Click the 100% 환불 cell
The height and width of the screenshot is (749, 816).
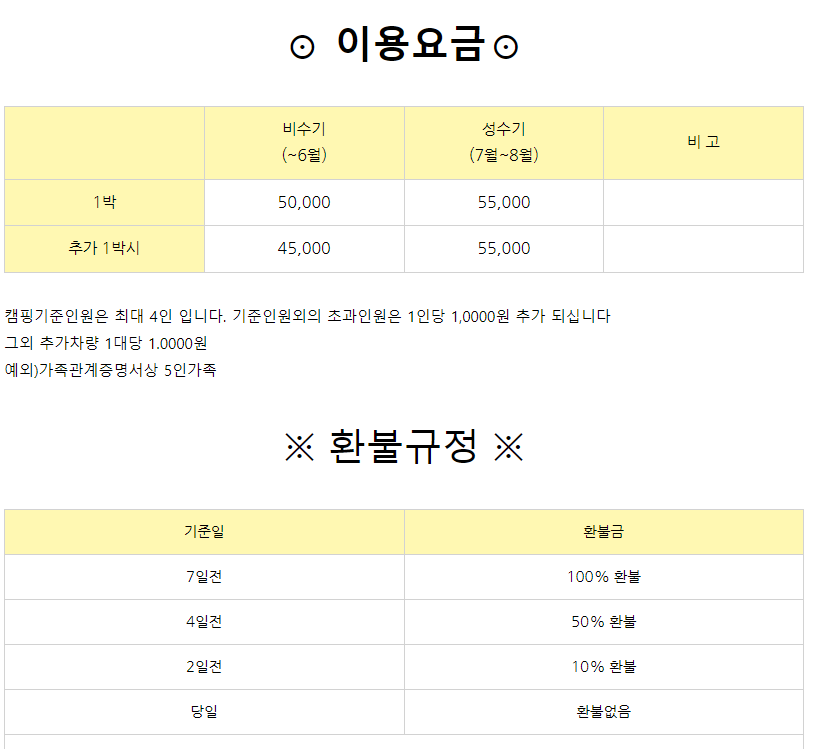coord(609,577)
